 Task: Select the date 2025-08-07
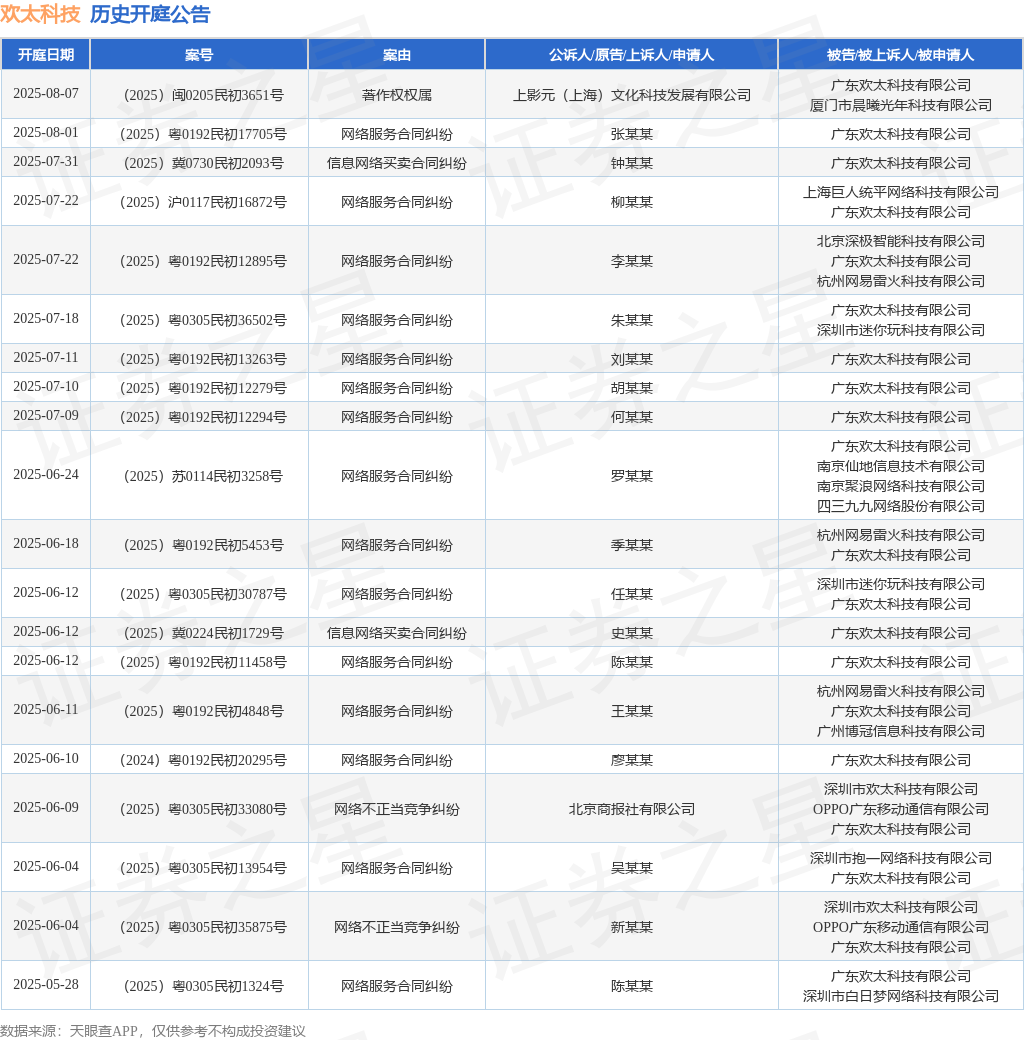click(46, 94)
